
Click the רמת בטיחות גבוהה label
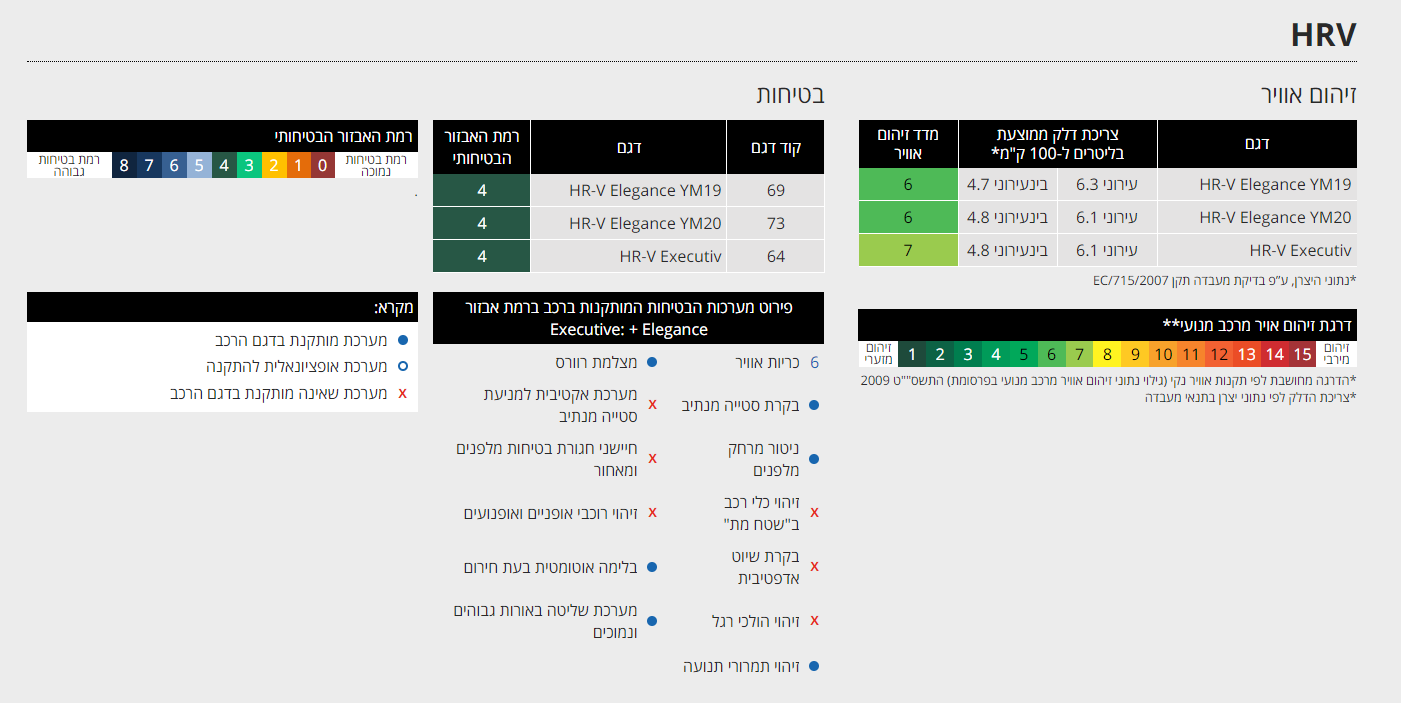[69, 165]
